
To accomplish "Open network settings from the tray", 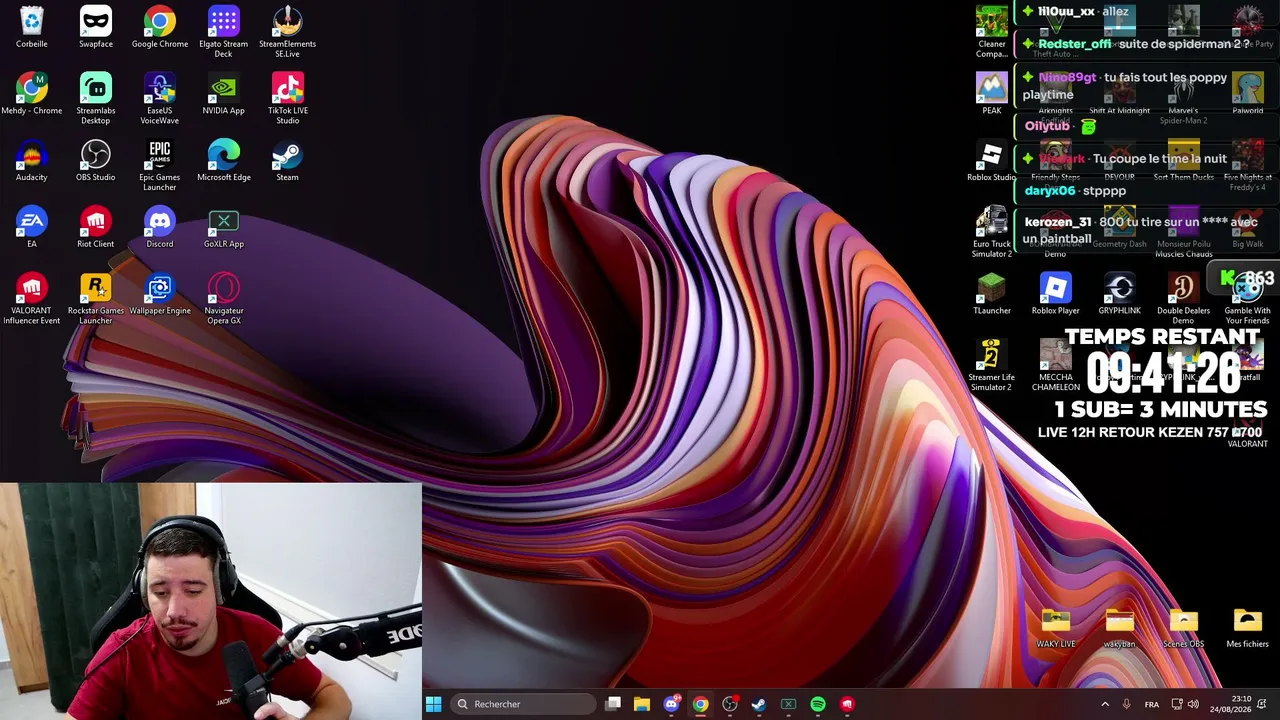I will pyautogui.click(x=1177, y=704).
